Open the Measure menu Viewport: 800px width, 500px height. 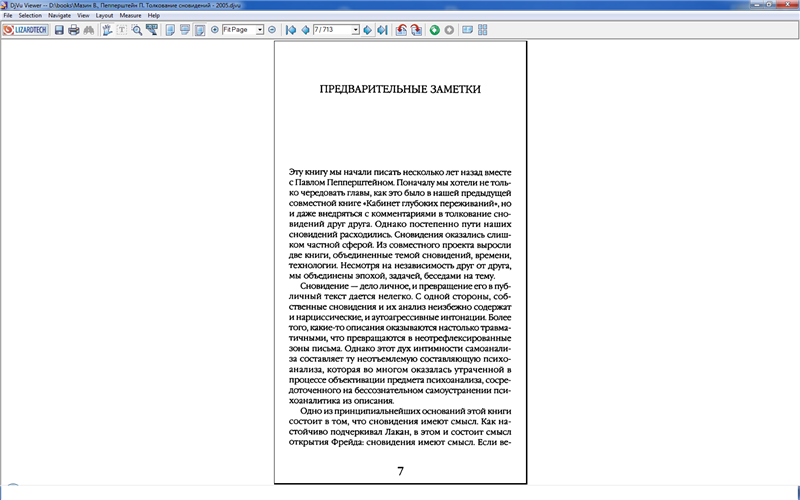point(130,16)
